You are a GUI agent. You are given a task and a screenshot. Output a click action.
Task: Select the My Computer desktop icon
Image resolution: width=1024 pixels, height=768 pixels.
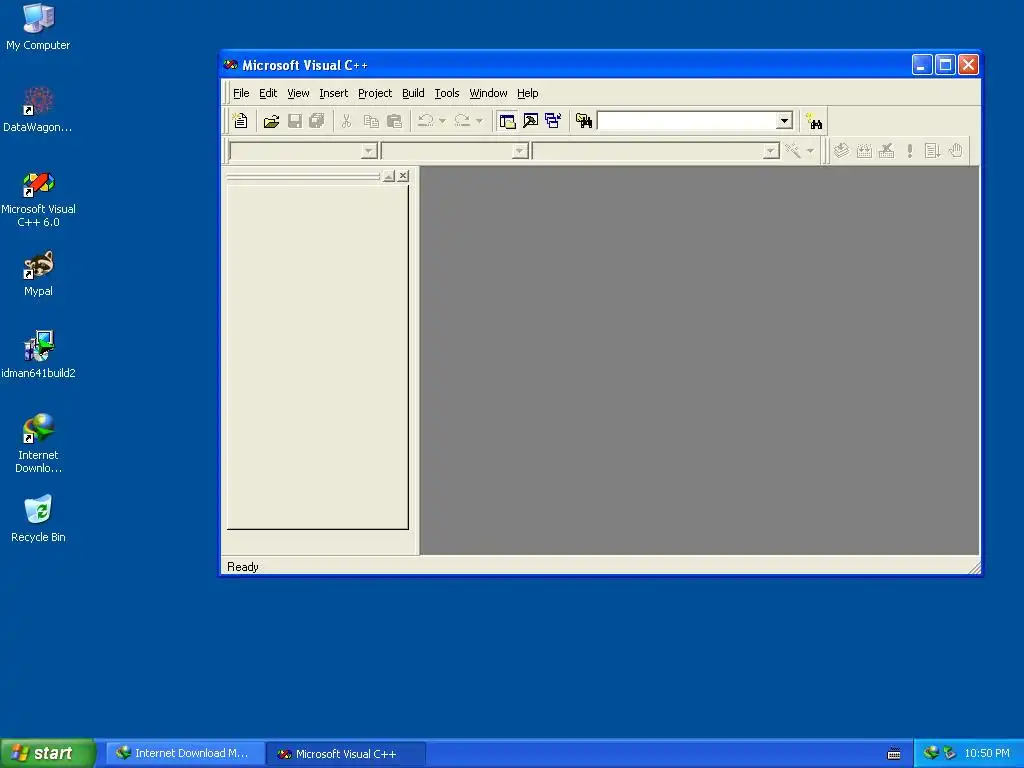coord(38,27)
